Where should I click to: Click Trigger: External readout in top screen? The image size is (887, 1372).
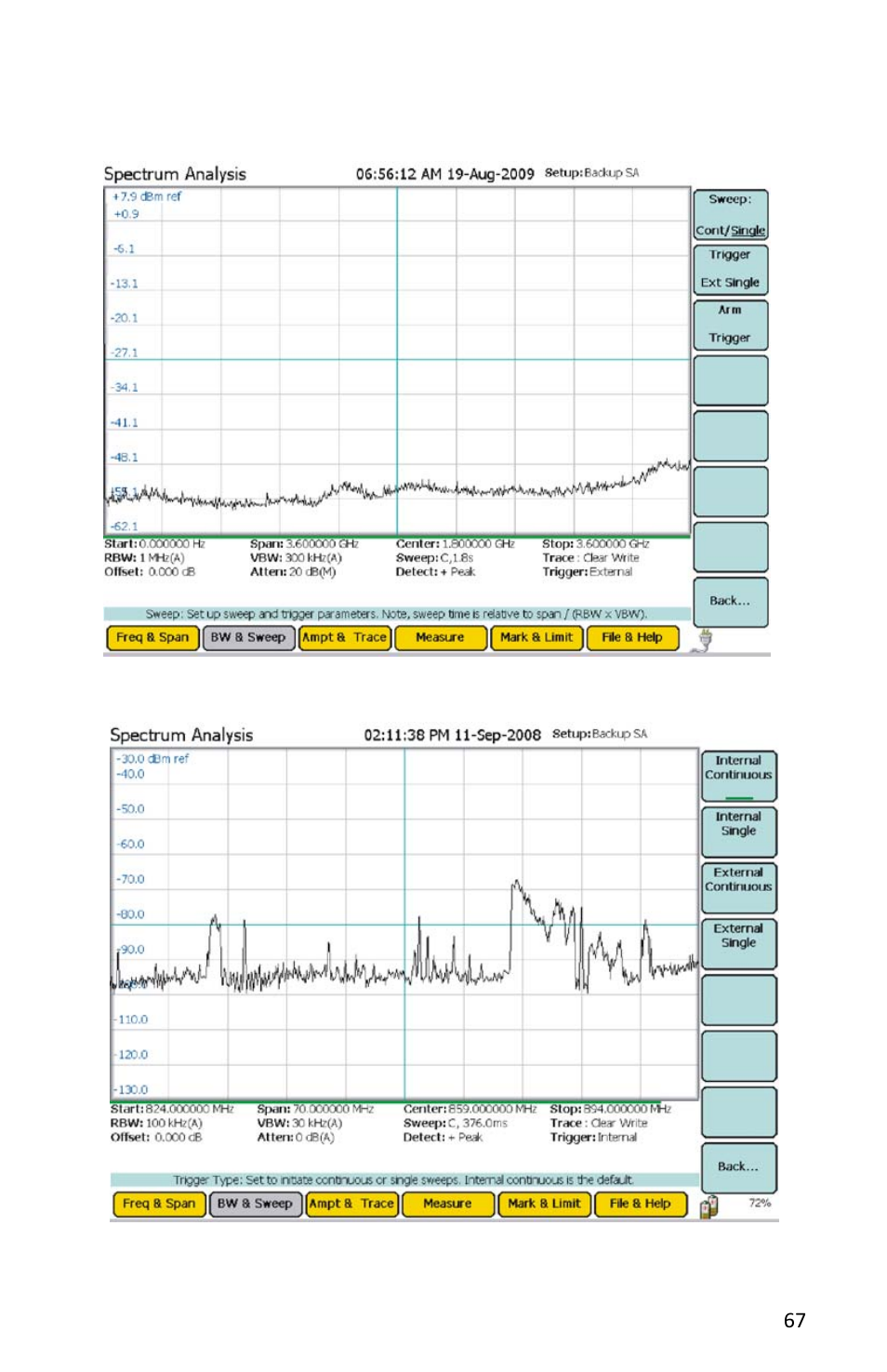(x=588, y=572)
